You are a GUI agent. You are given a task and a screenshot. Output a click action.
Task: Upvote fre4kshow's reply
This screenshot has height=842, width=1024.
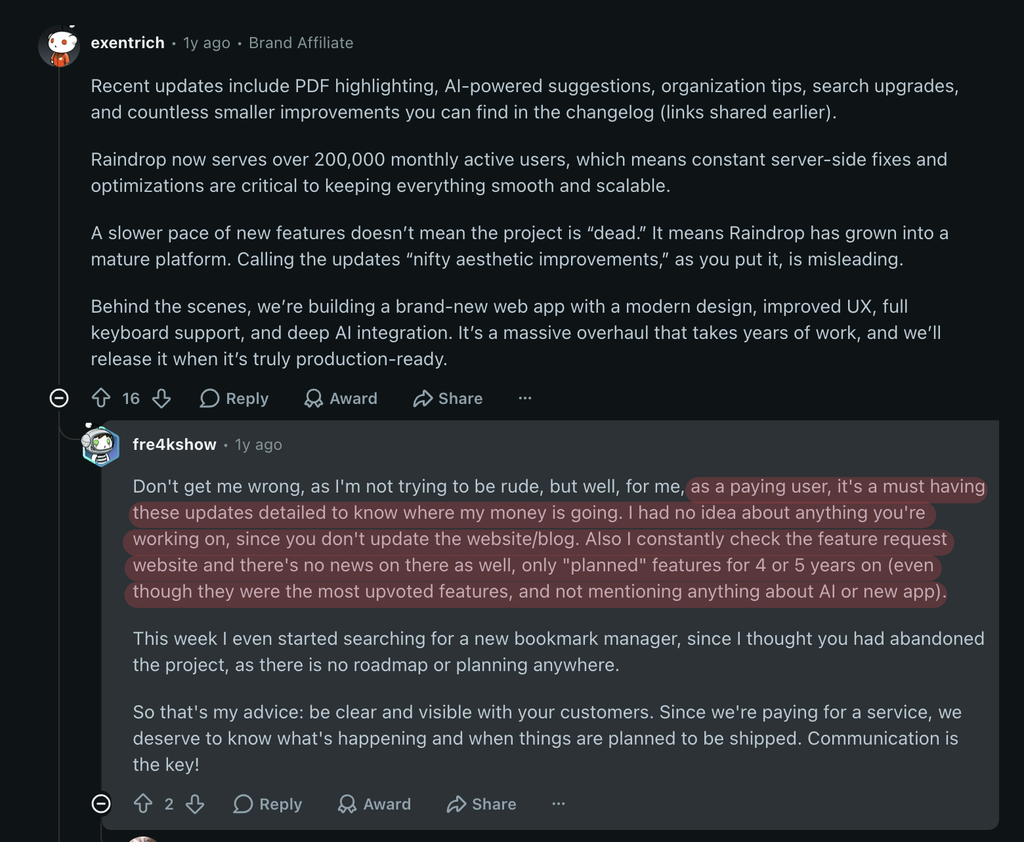(x=143, y=803)
